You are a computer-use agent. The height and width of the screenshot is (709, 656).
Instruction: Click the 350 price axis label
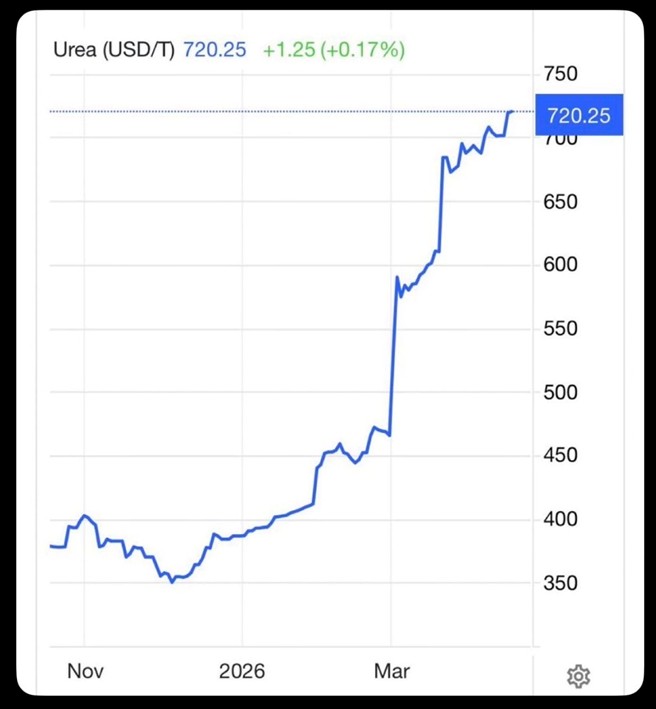tap(560, 583)
